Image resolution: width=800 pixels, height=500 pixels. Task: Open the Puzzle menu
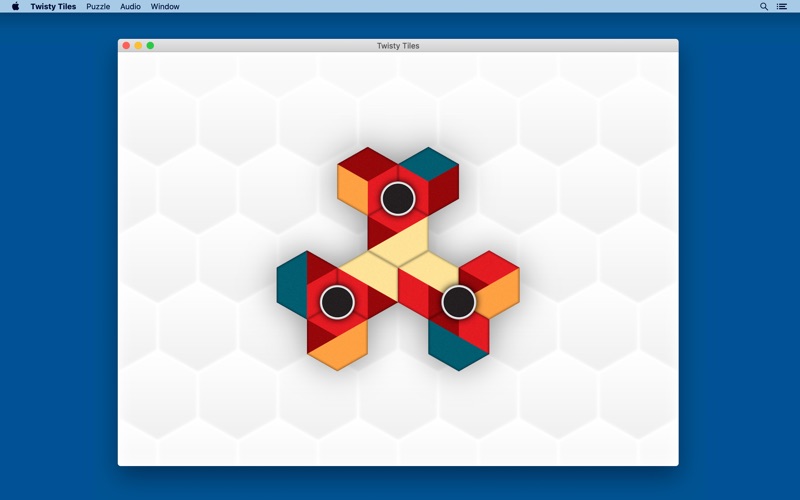pos(98,7)
